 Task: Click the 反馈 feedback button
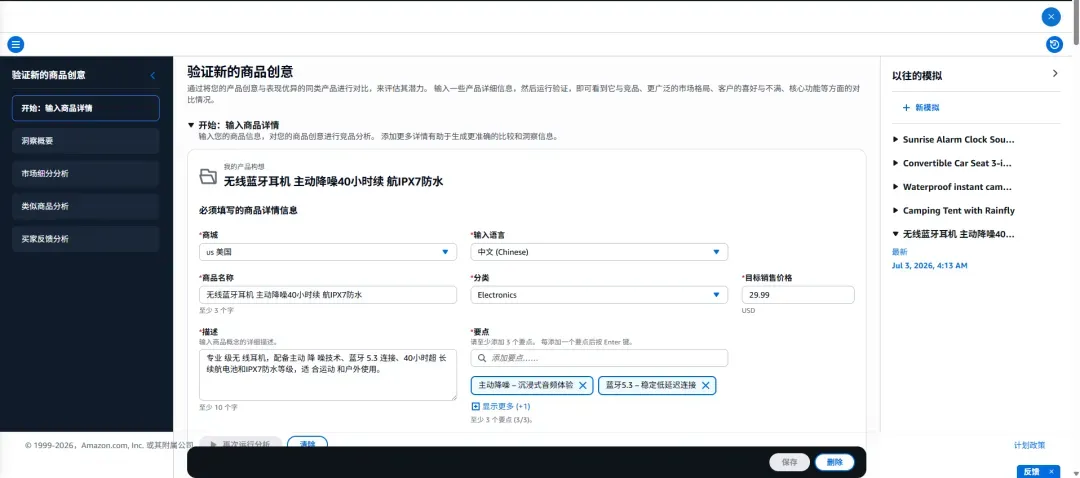coord(1032,472)
